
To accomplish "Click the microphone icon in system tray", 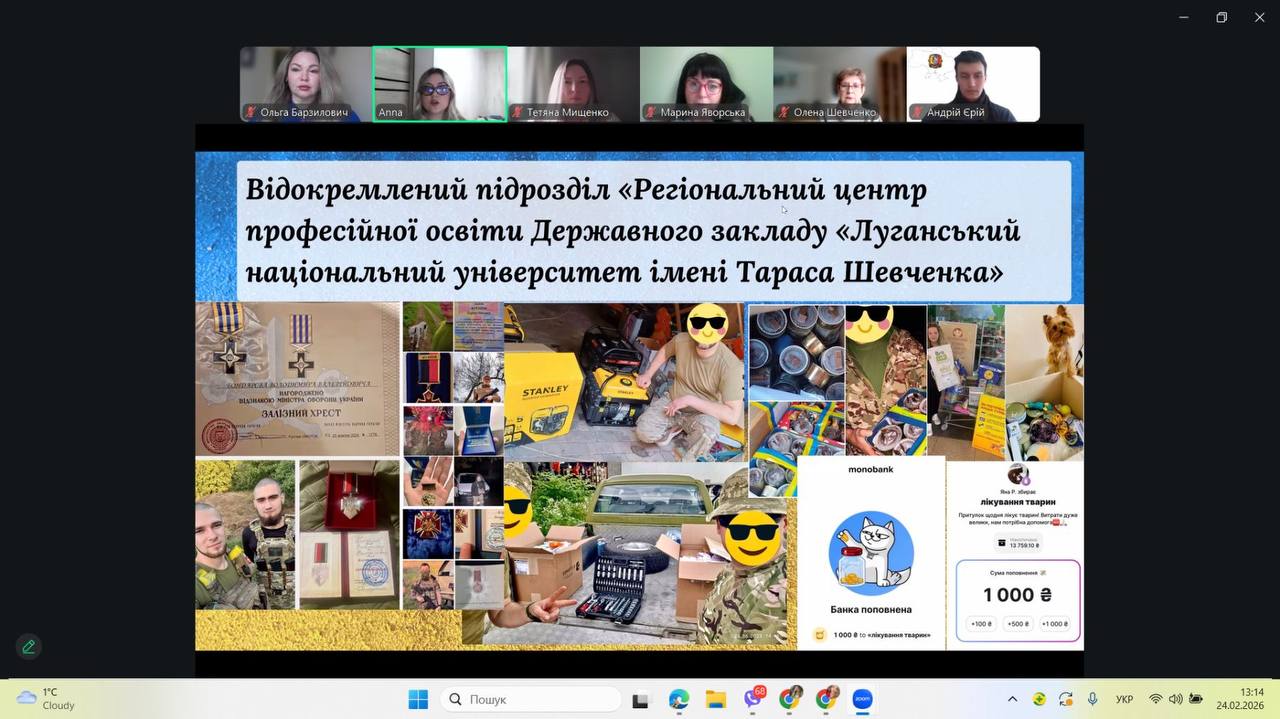I will click(x=1092, y=699).
